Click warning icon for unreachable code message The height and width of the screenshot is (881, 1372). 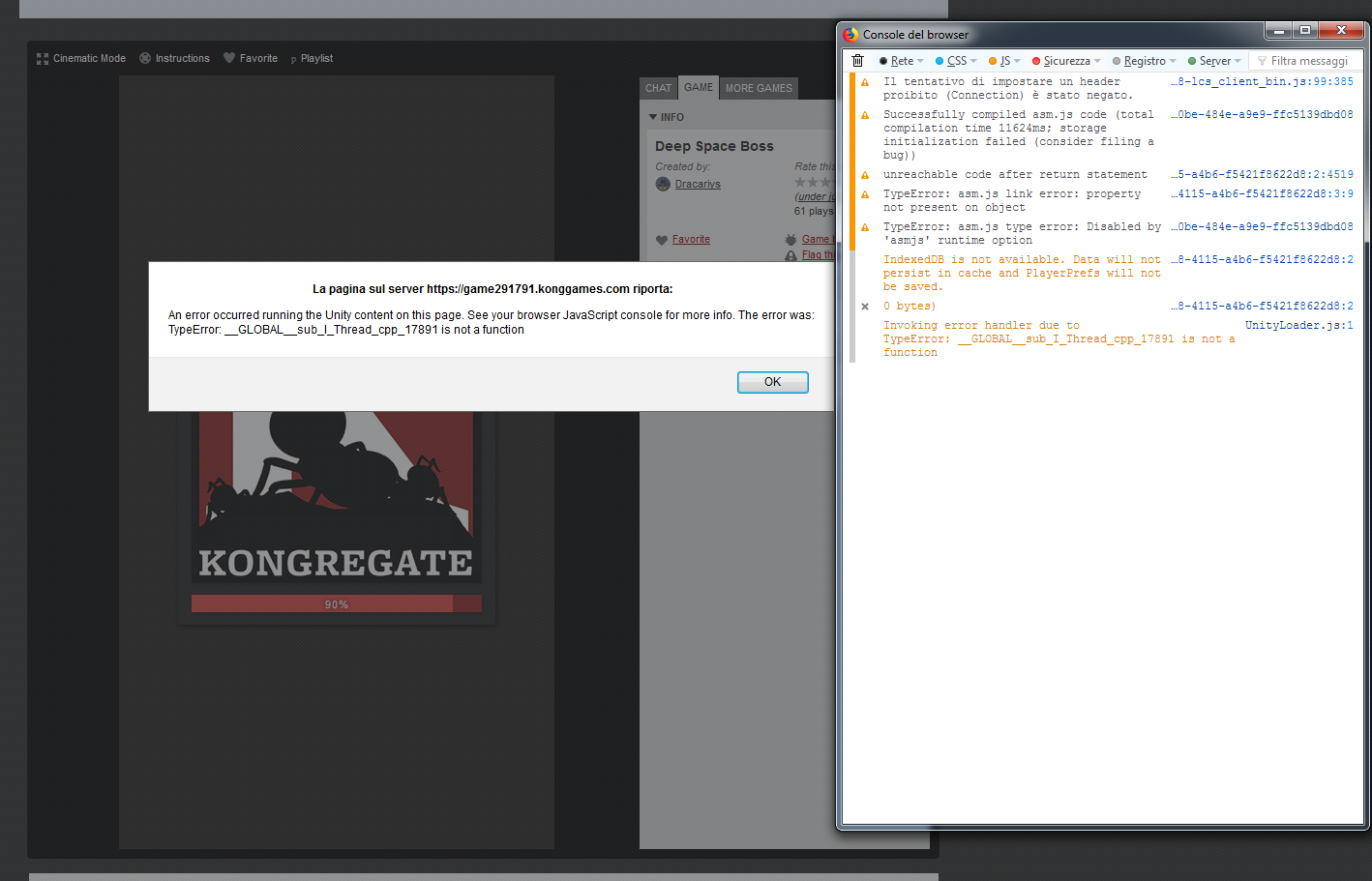(865, 175)
